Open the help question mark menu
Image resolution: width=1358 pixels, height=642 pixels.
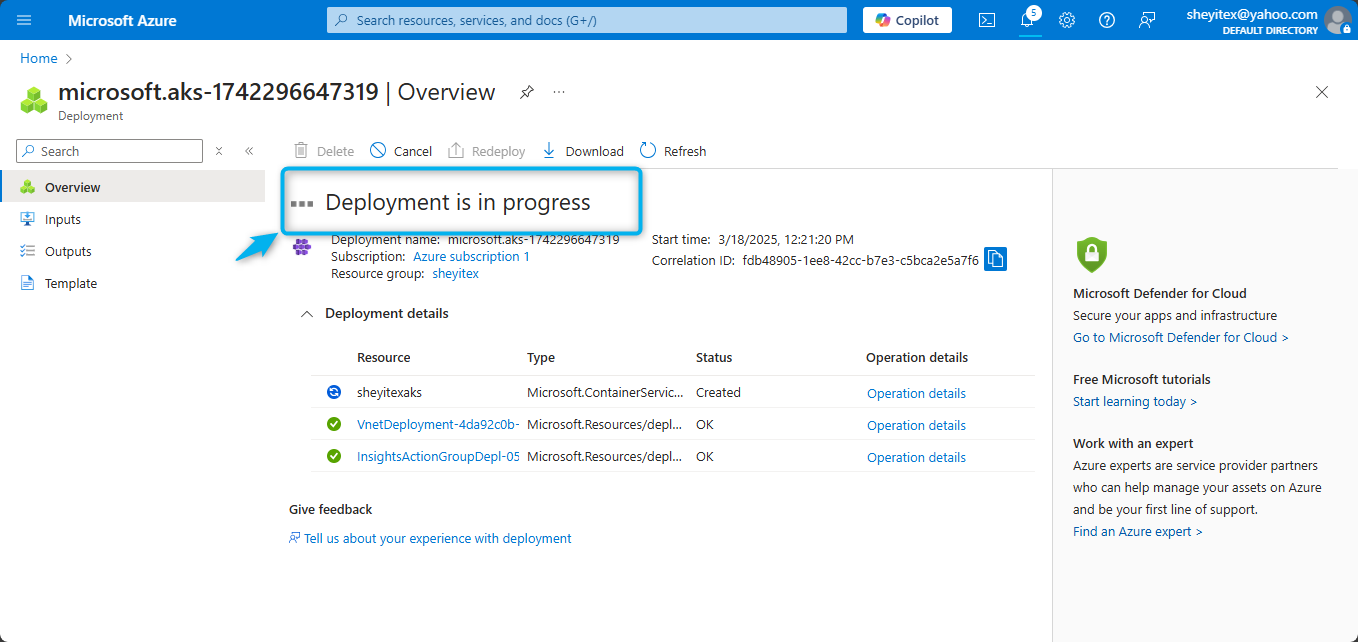pyautogui.click(x=1107, y=20)
